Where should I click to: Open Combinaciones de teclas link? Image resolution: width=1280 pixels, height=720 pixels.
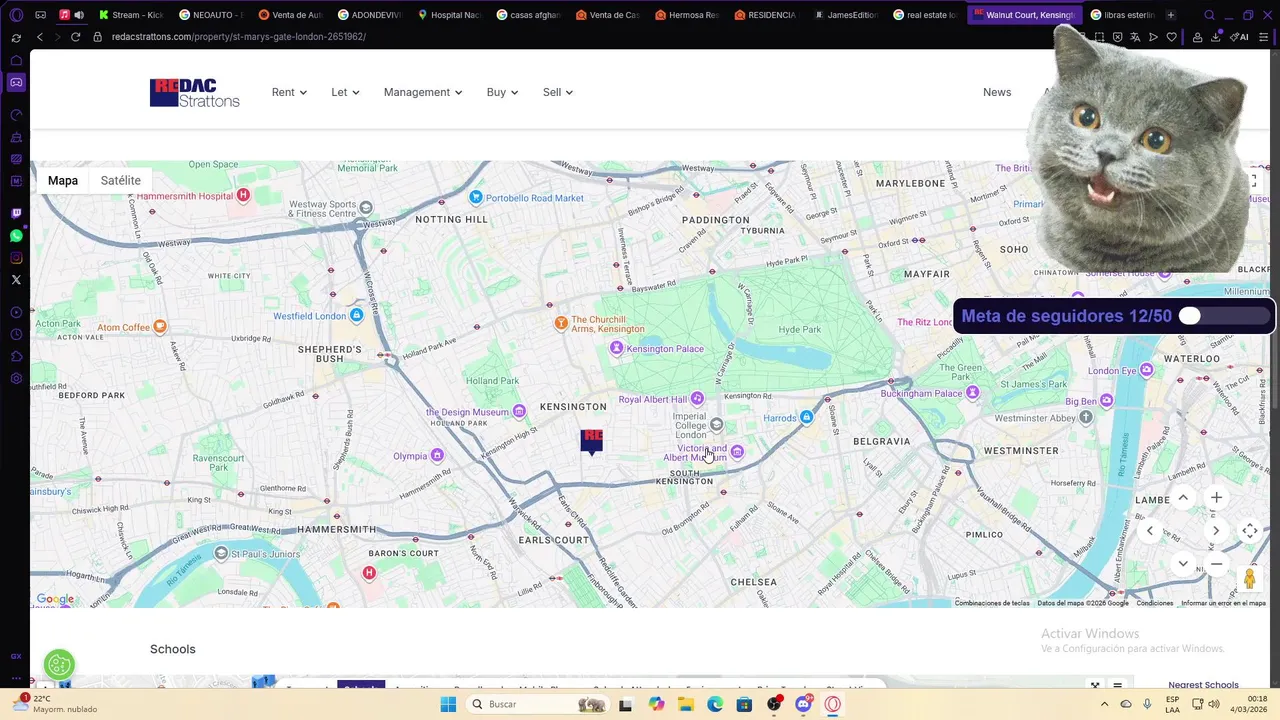[x=992, y=603]
